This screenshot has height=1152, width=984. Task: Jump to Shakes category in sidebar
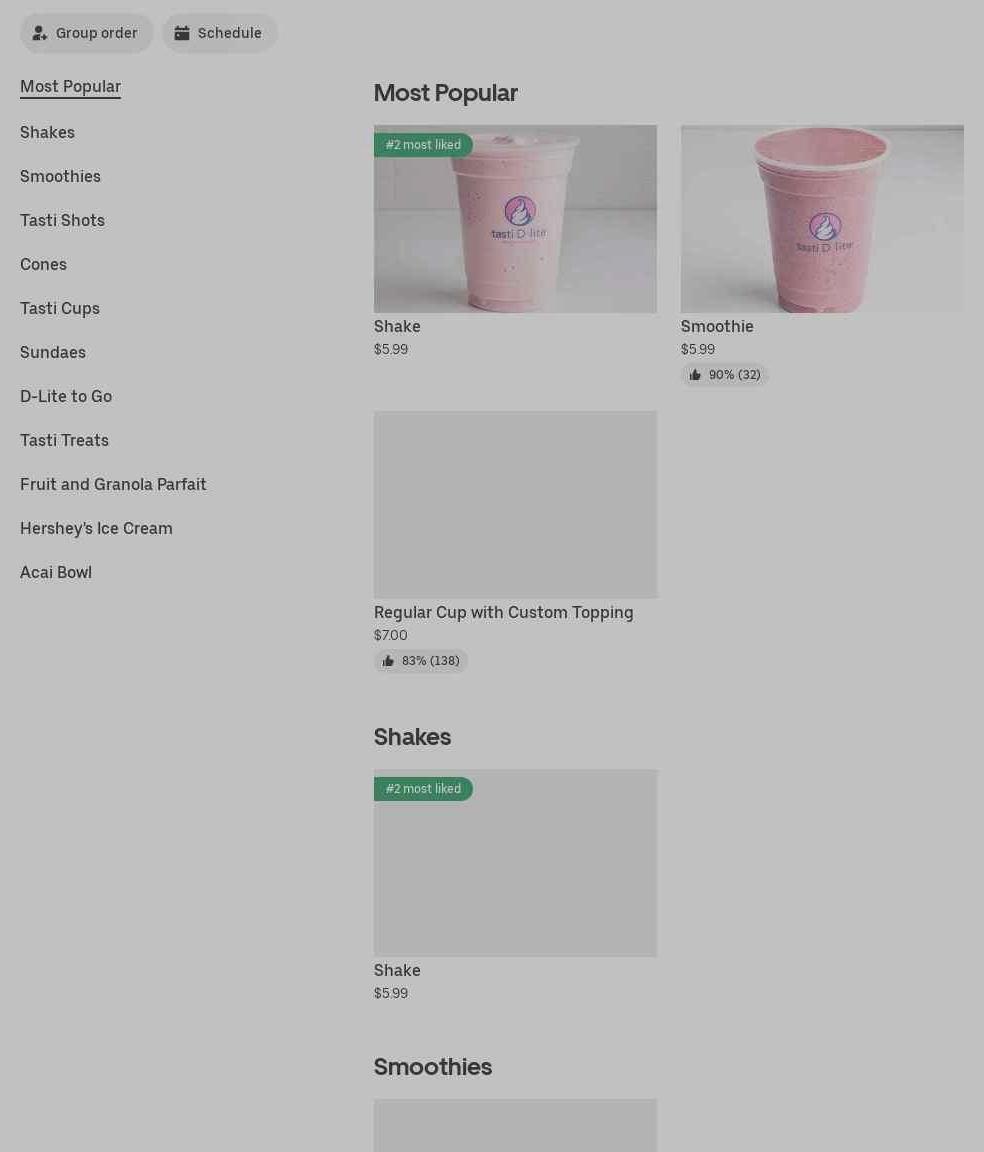(47, 132)
